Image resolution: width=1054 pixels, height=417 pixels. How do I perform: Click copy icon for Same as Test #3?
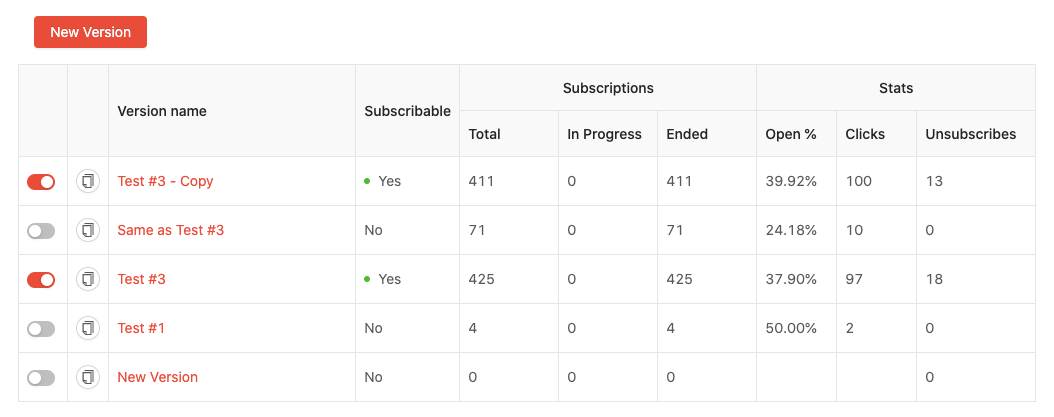coord(88,231)
